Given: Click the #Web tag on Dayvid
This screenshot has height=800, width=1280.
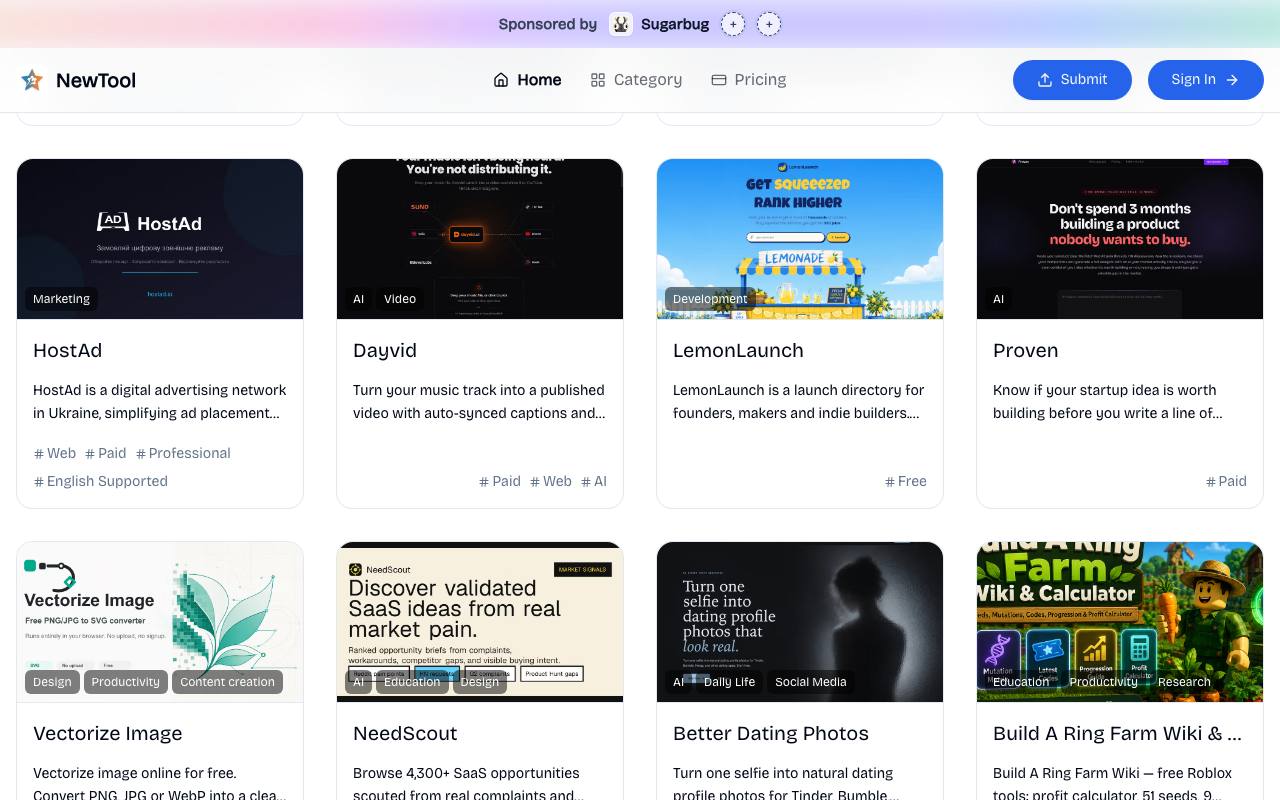Looking at the screenshot, I should pos(551,481).
